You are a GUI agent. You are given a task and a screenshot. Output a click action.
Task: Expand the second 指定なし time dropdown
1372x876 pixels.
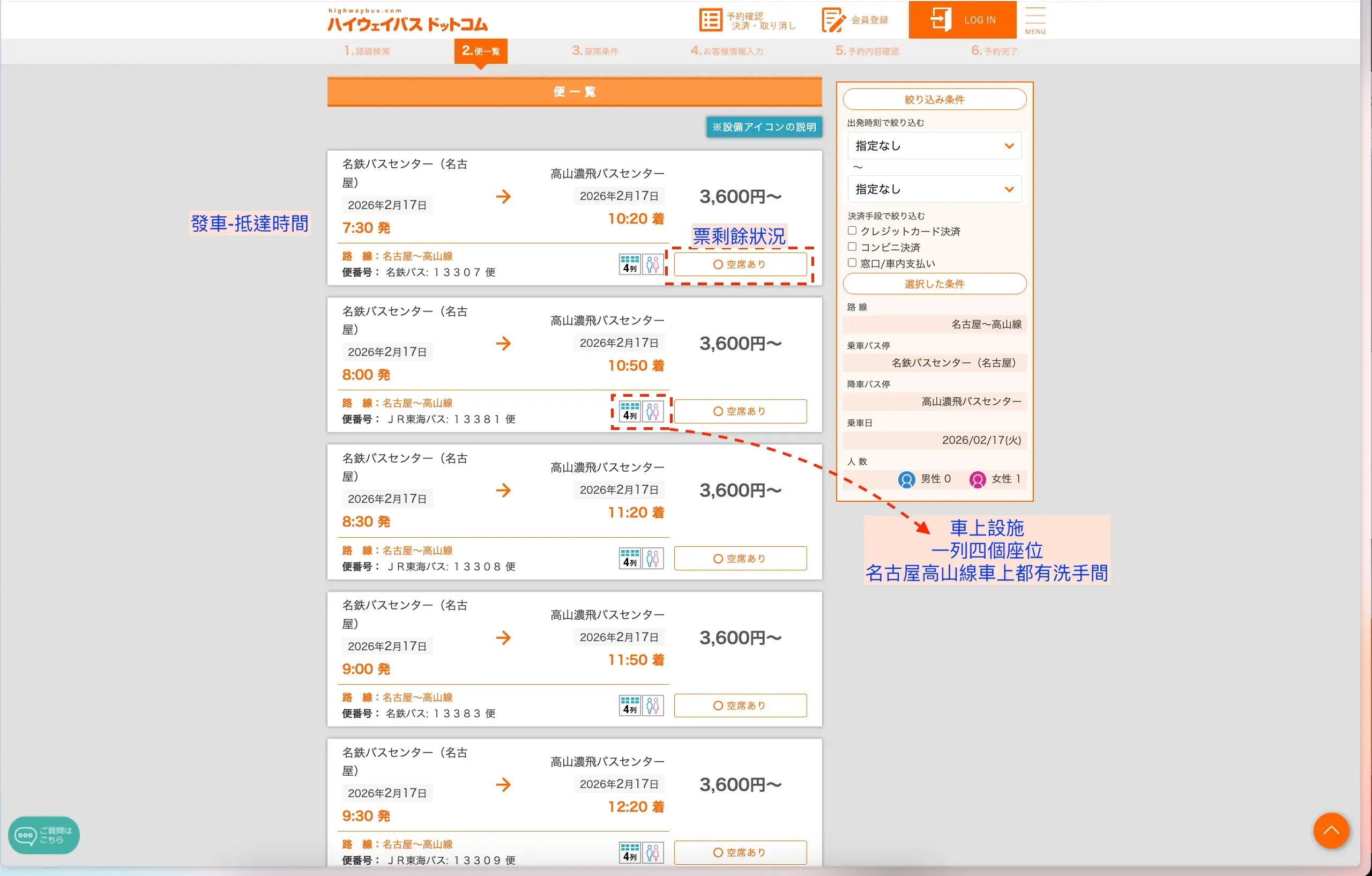pos(934,189)
